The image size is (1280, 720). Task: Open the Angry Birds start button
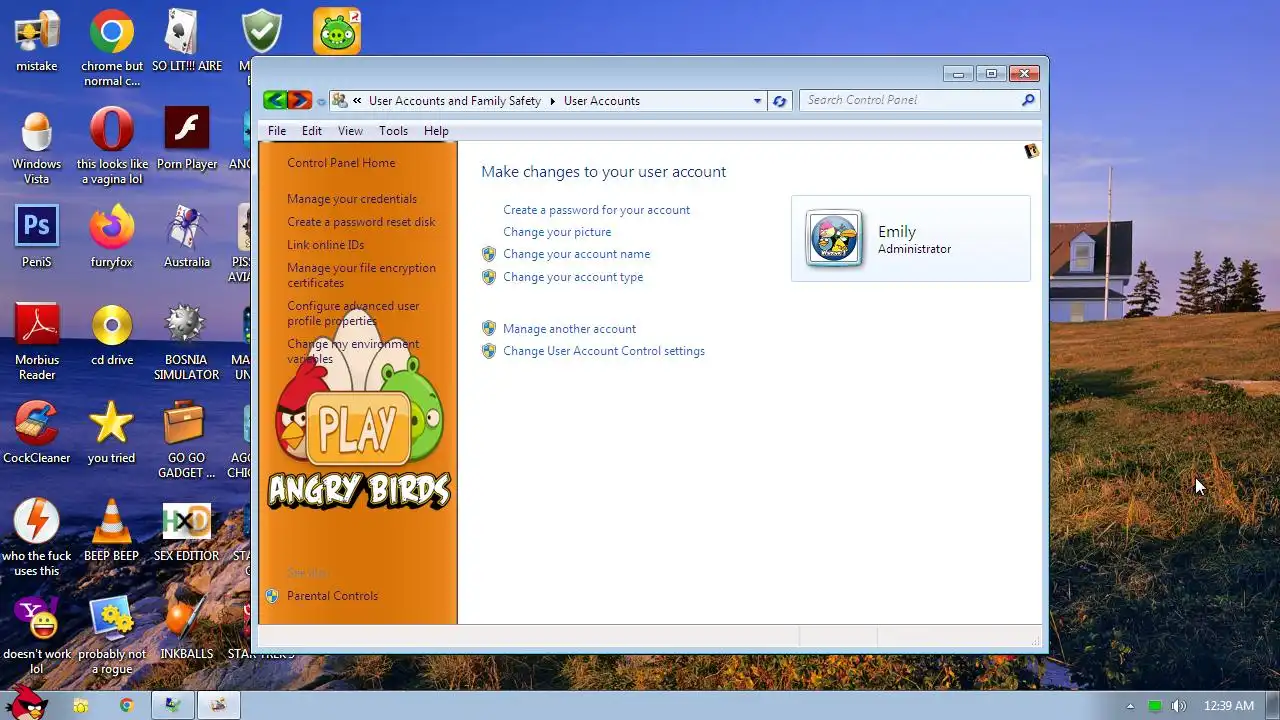point(25,703)
